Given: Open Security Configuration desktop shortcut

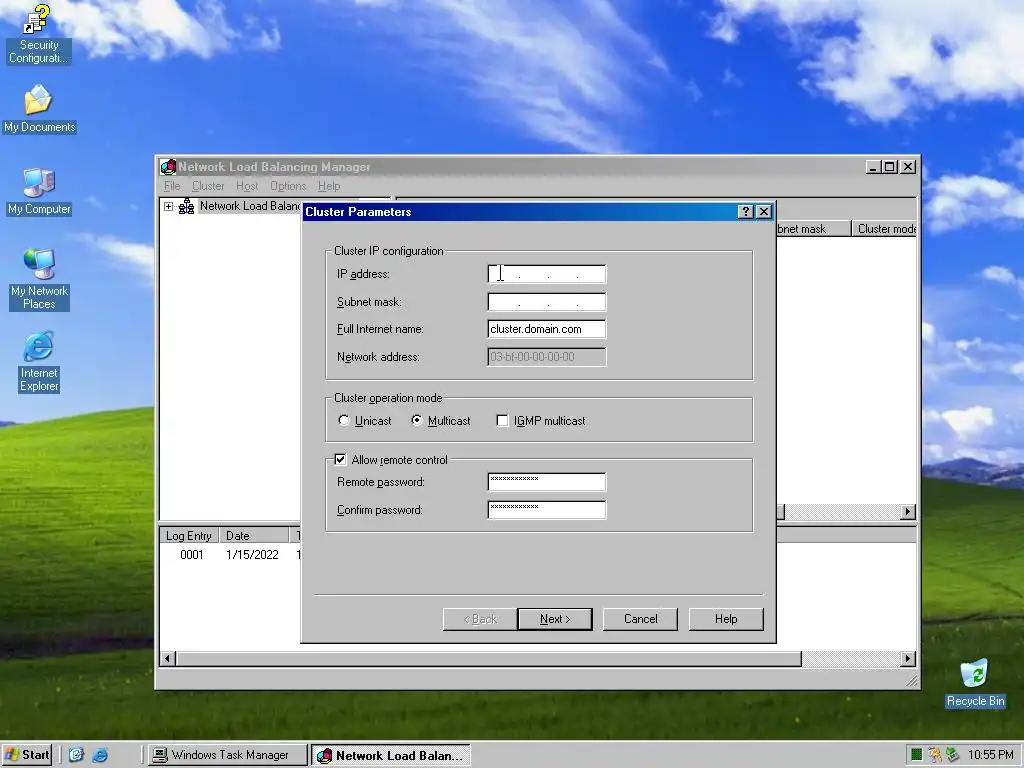Looking at the screenshot, I should 38,34.
